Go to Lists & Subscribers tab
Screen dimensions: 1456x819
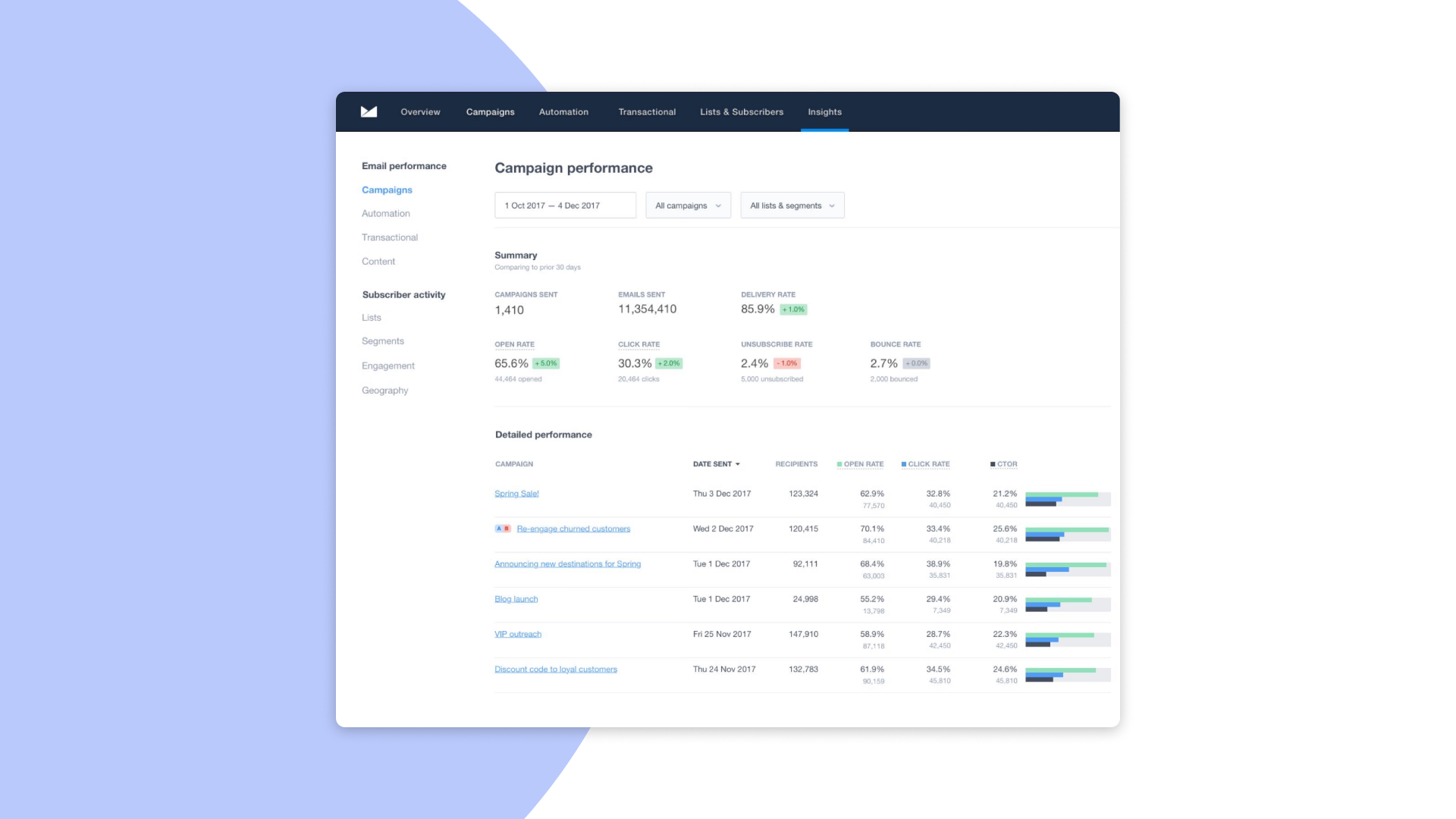click(741, 112)
